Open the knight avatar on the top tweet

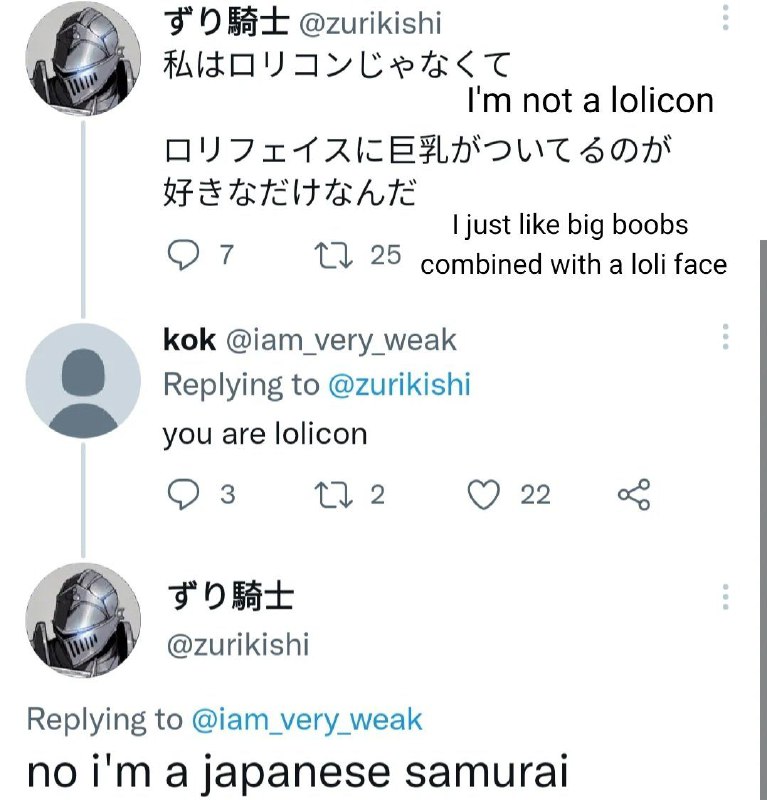click(x=83, y=58)
